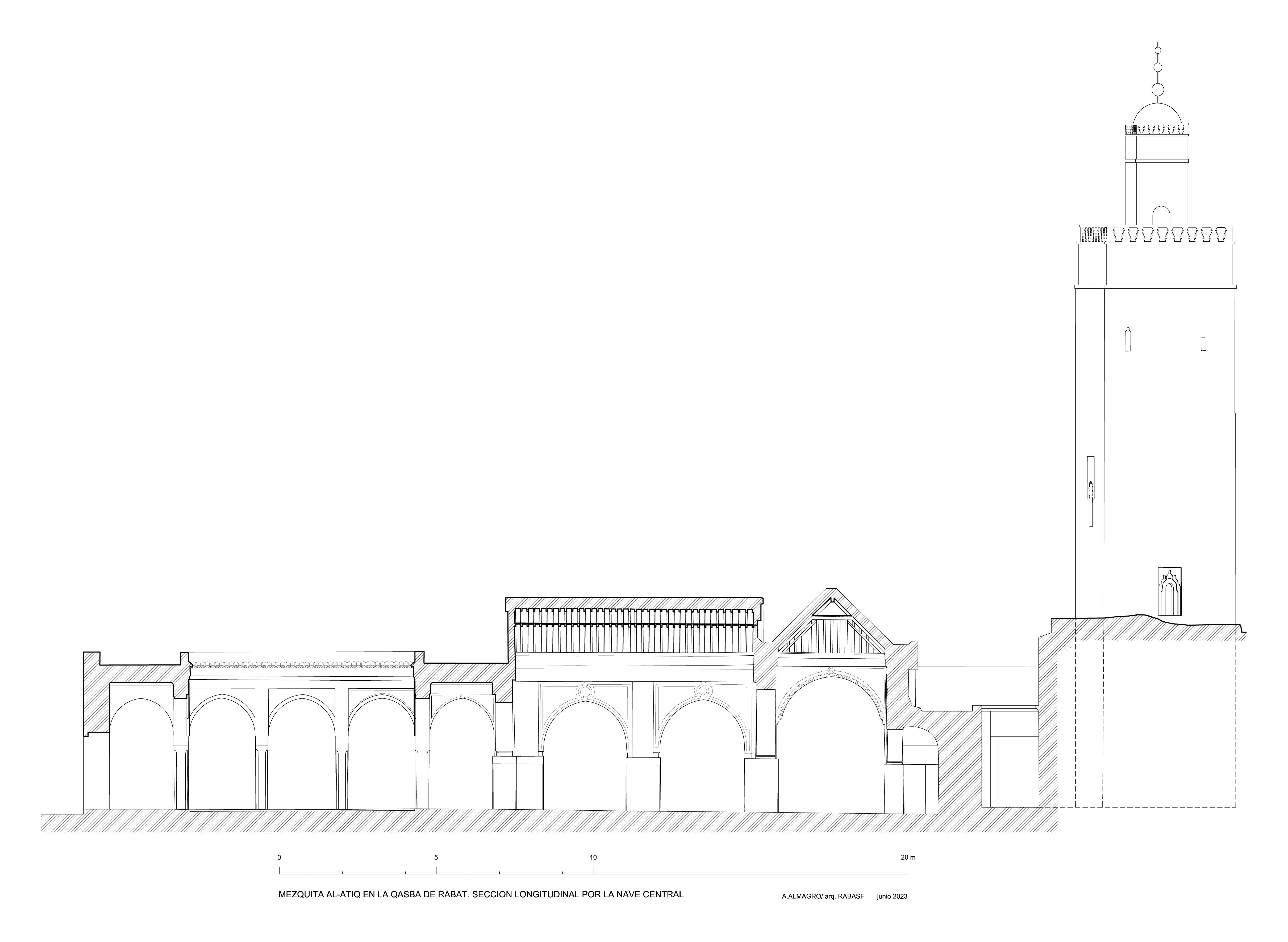Click the decorated arched window at the minaret base

[1169, 592]
